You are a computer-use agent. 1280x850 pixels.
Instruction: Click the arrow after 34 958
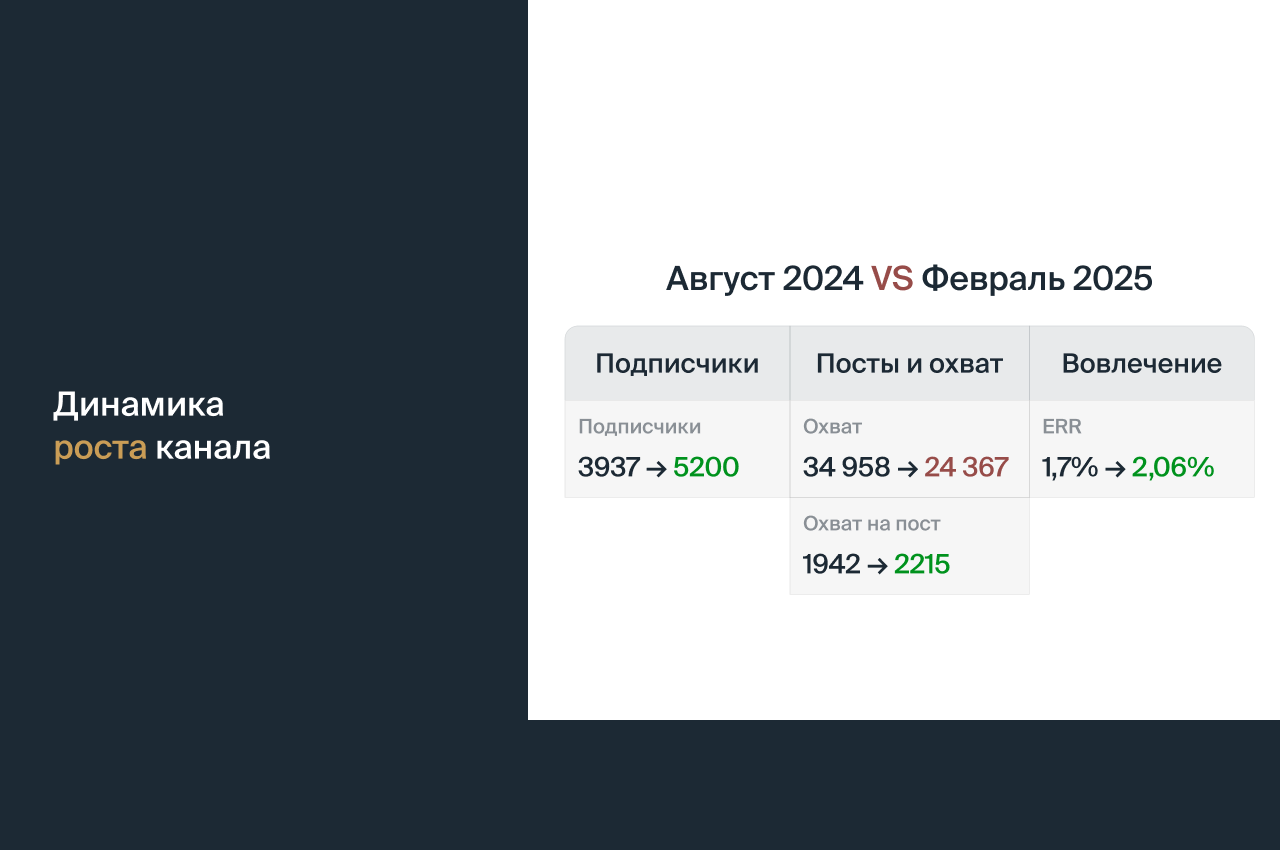pyautogui.click(x=907, y=467)
